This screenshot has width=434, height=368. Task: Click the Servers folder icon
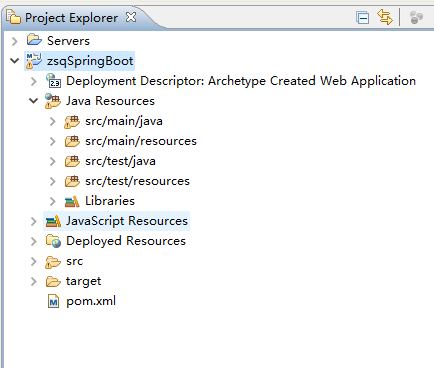click(x=34, y=40)
